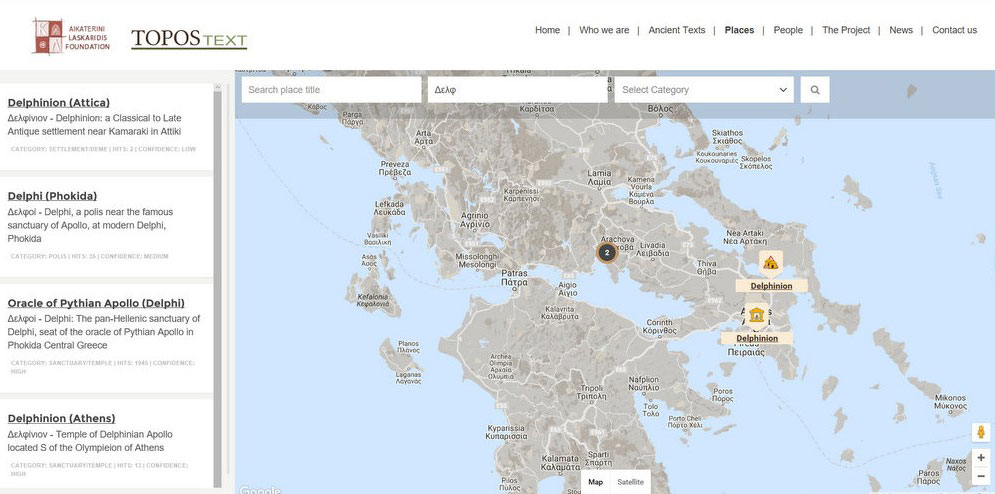Click the Aikaterini Laskaridis Foundation logo
The height and width of the screenshot is (494, 995).
tap(70, 35)
